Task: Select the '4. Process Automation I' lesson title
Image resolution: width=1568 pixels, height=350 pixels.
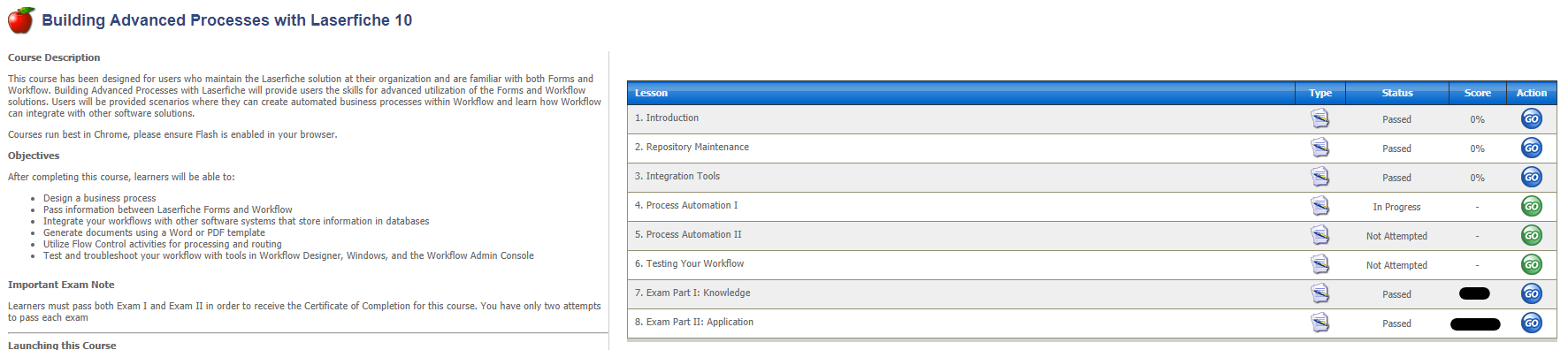Action: point(686,205)
